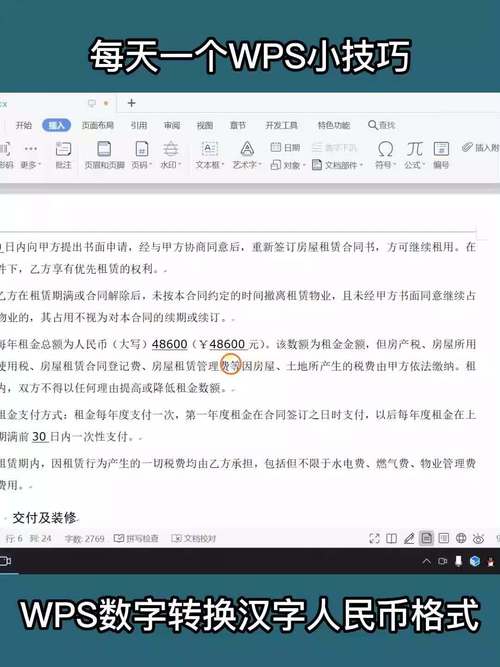Screen dimensions: 500x667
Task: Click the USB device tray icon
Action: click(458, 562)
